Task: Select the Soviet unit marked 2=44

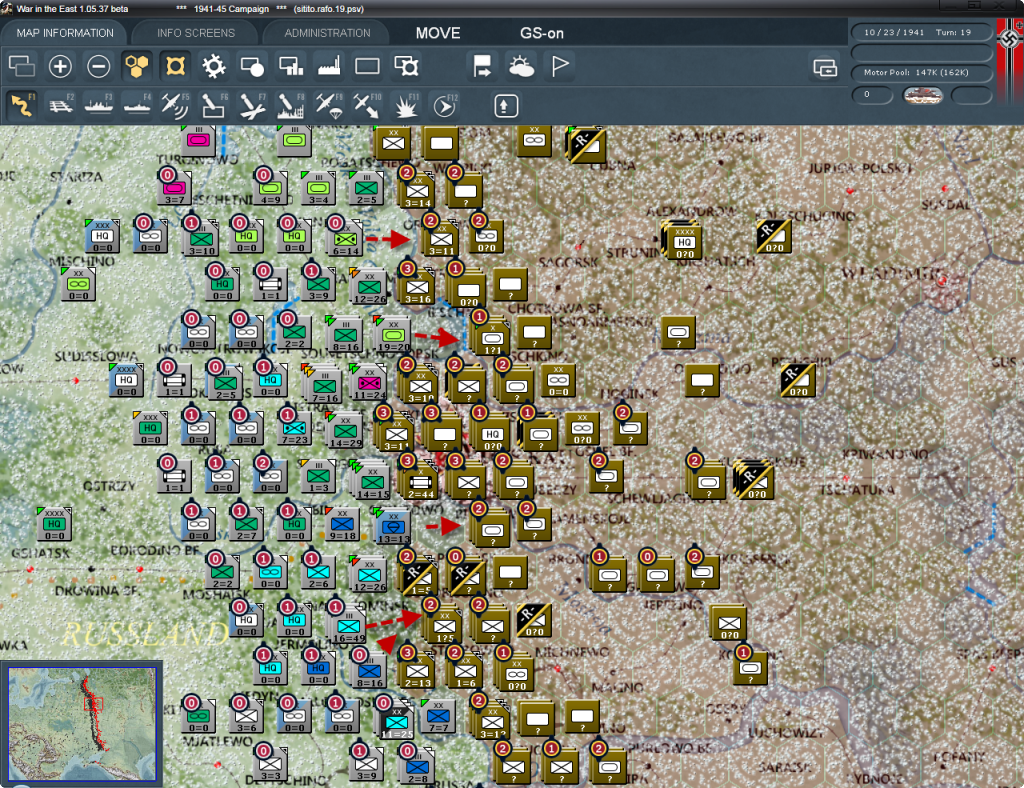Action: click(x=420, y=481)
